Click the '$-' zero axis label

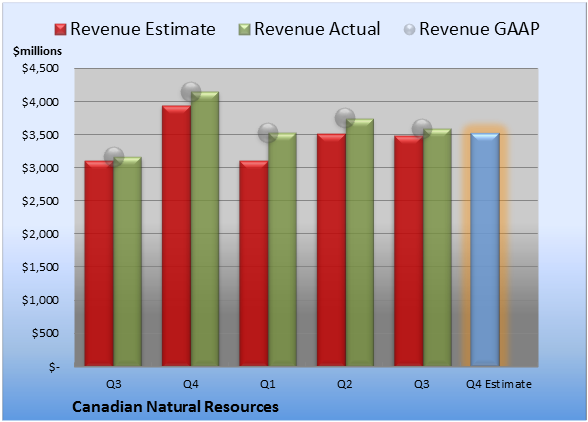click(x=54, y=367)
